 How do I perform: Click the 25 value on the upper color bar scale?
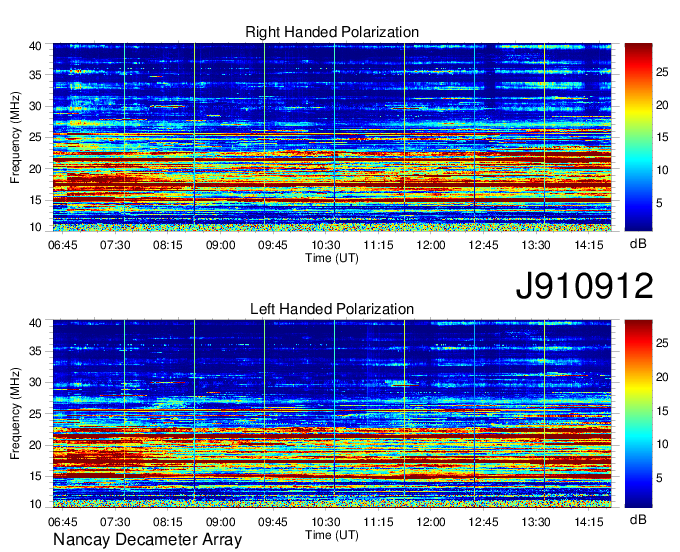(662, 72)
